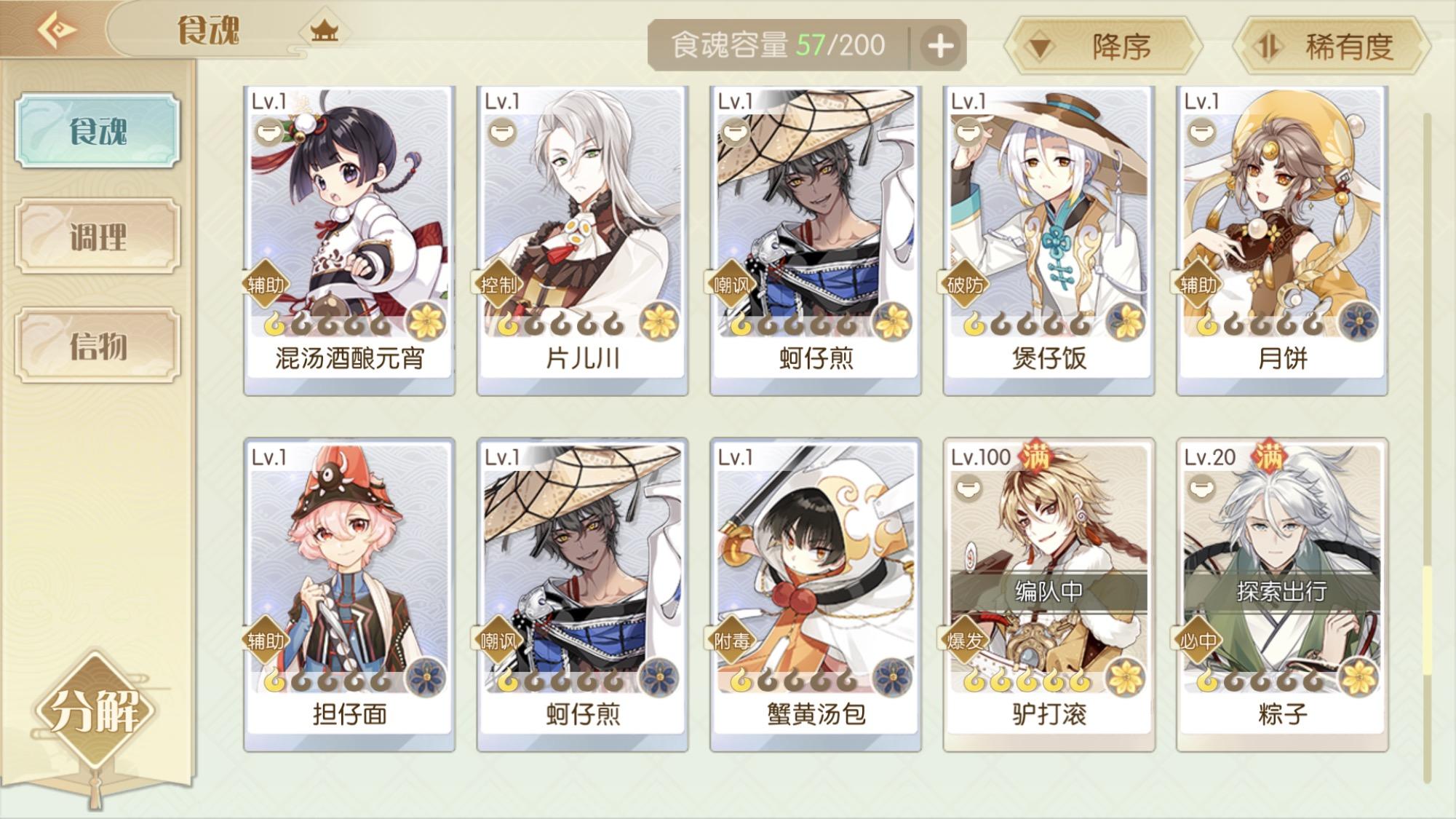Select the 食魂 sidebar button
Viewport: 1456px width, 819px height.
[98, 130]
